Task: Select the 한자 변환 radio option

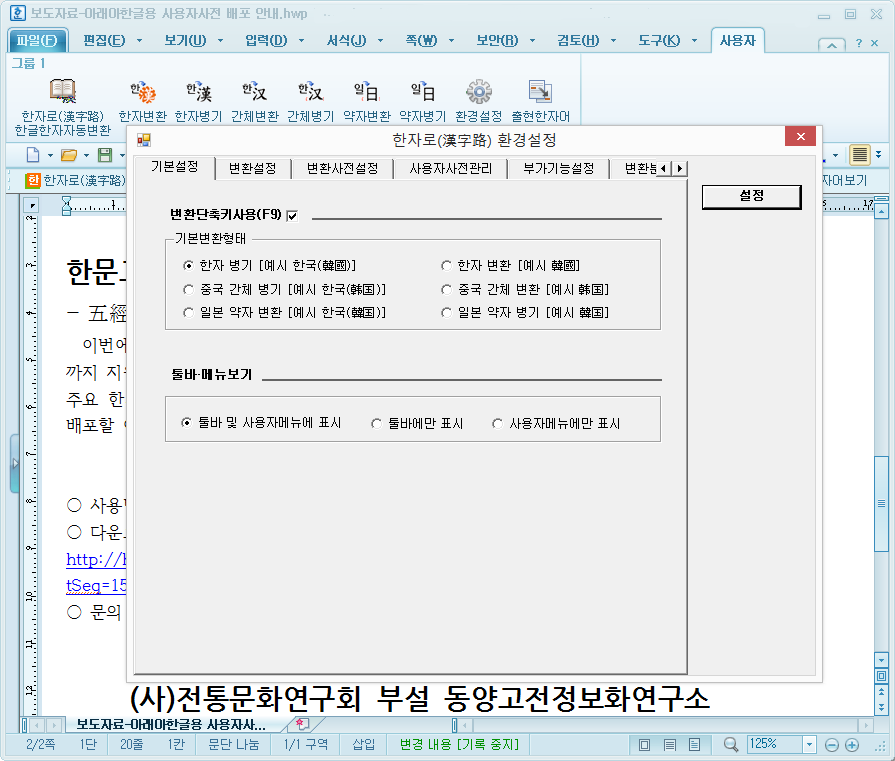Action: [446, 264]
